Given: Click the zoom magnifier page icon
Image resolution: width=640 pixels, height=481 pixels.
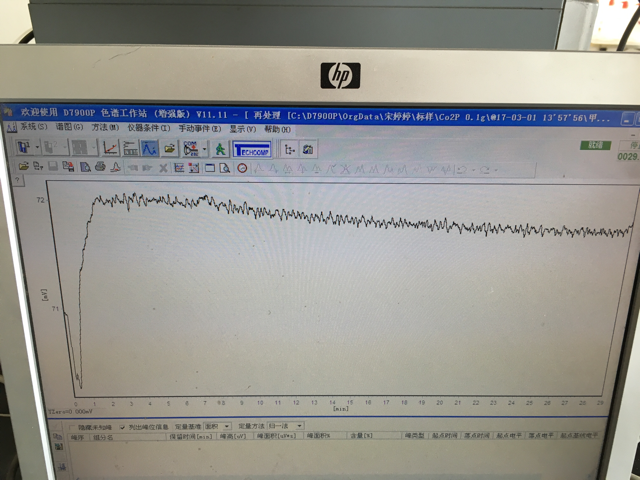Looking at the screenshot, I should [x=225, y=168].
